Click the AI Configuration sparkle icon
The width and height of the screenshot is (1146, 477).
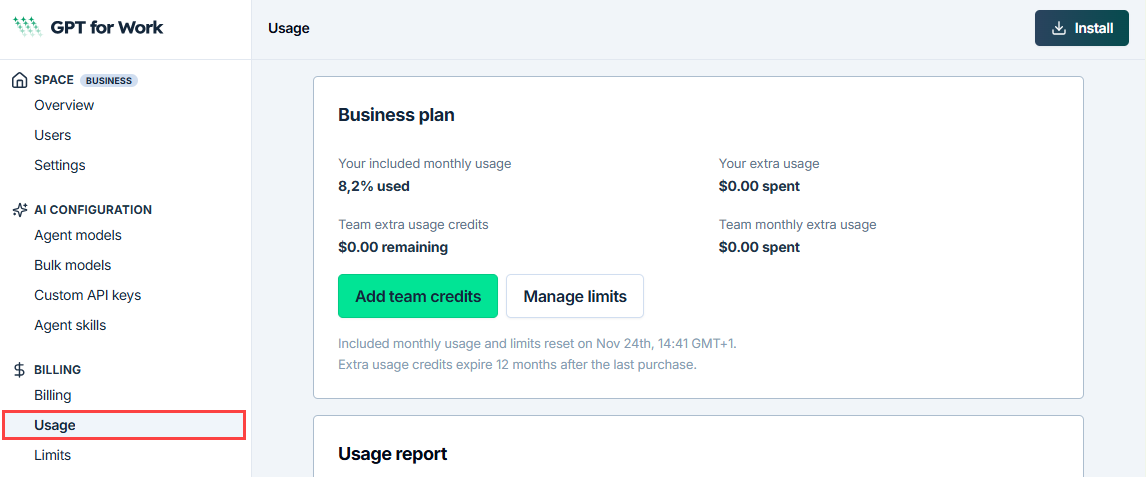(x=20, y=210)
